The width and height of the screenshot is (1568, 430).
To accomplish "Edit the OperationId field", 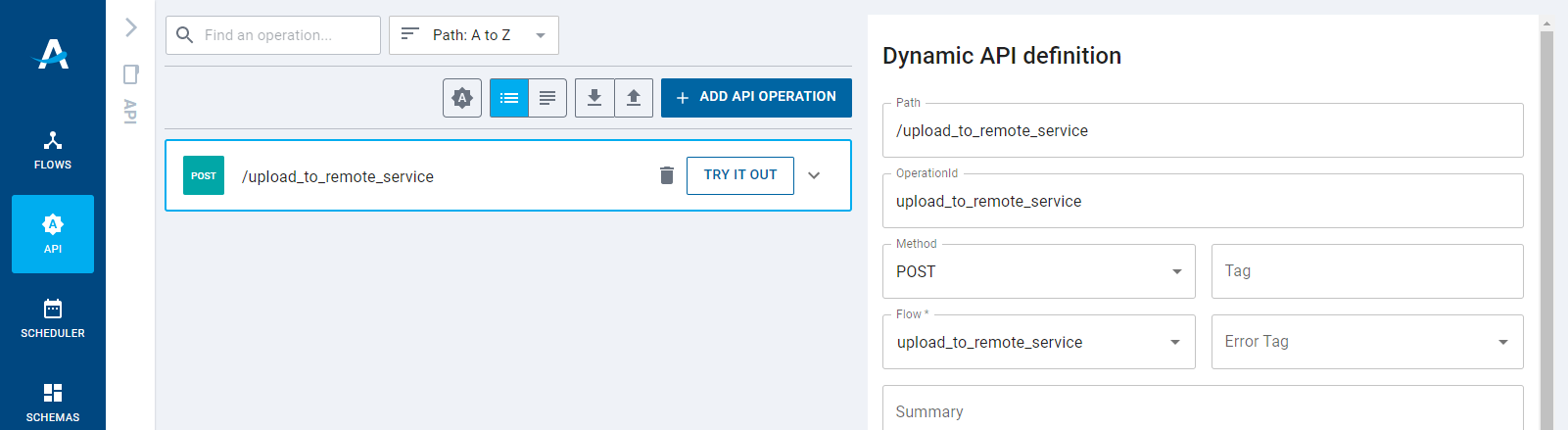I will coord(1203,201).
